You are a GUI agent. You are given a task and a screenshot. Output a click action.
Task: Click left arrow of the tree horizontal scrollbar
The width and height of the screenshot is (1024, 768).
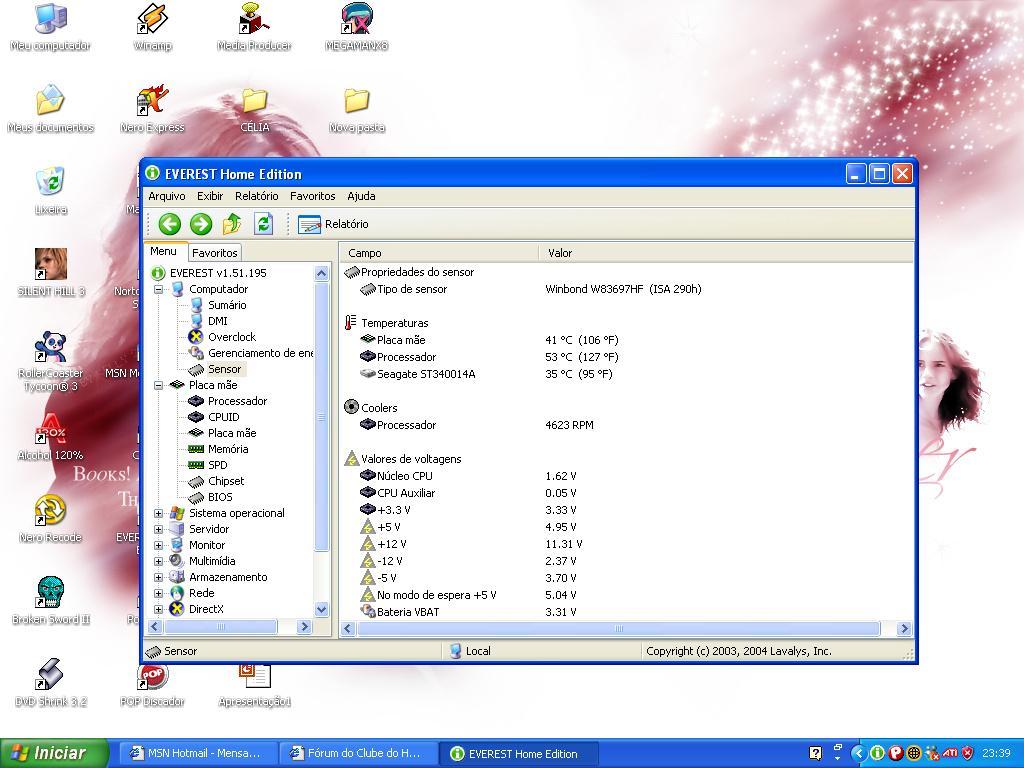click(155, 626)
